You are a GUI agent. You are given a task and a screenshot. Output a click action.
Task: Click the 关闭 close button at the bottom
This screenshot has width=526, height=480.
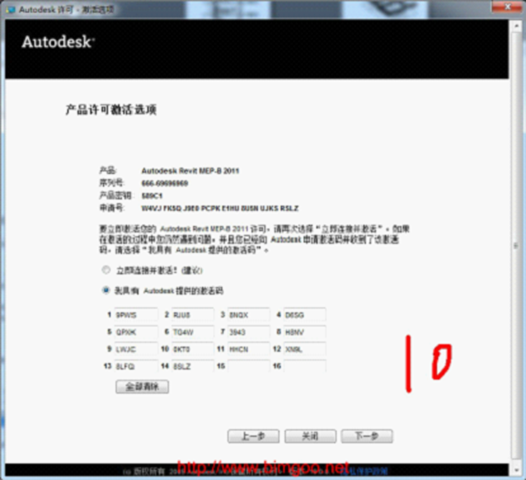click(x=310, y=436)
